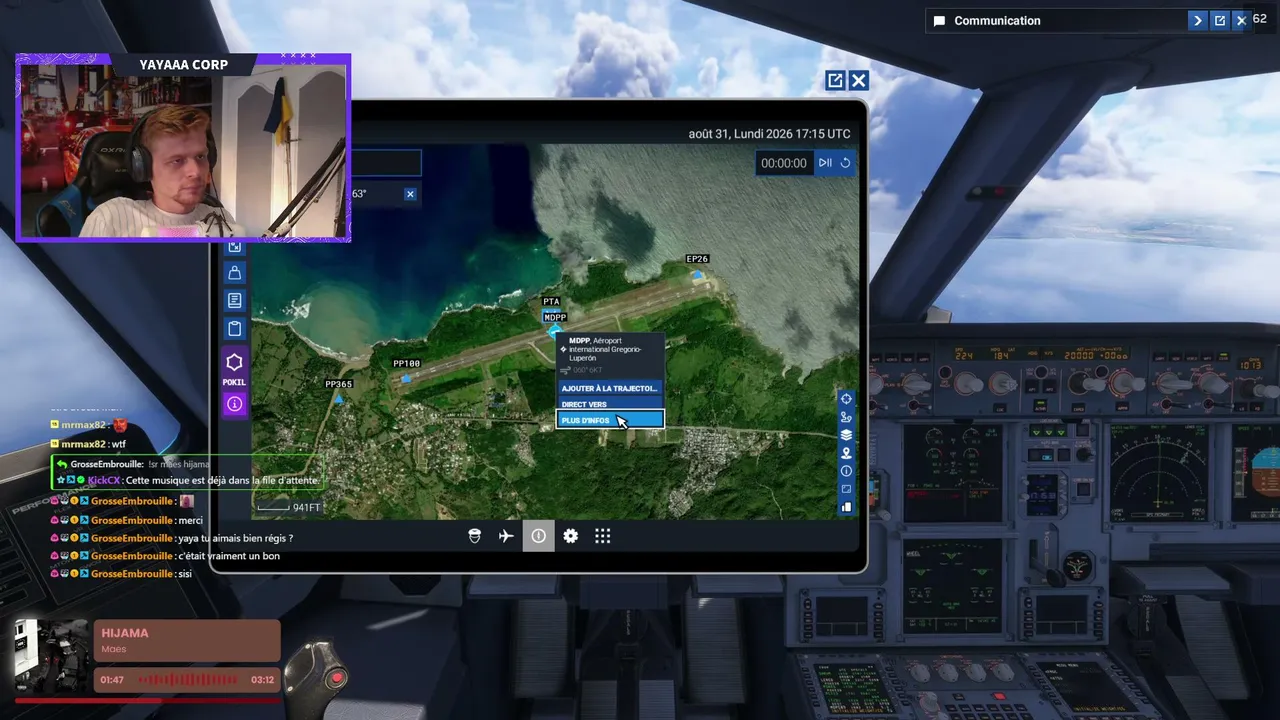Click the YAYAAA CORP webcam title

pos(183,65)
